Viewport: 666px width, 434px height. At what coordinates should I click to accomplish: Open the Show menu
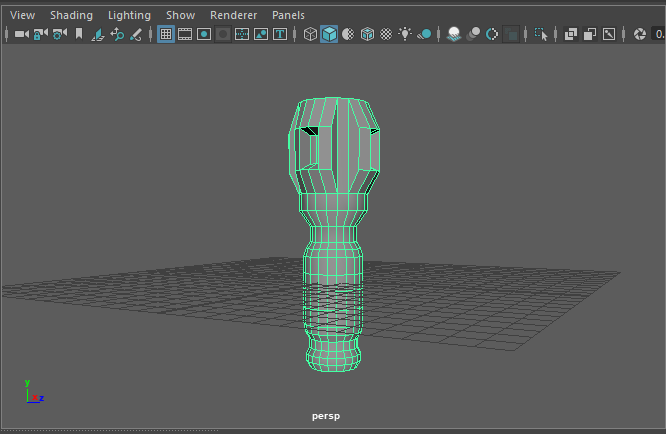[x=181, y=15]
